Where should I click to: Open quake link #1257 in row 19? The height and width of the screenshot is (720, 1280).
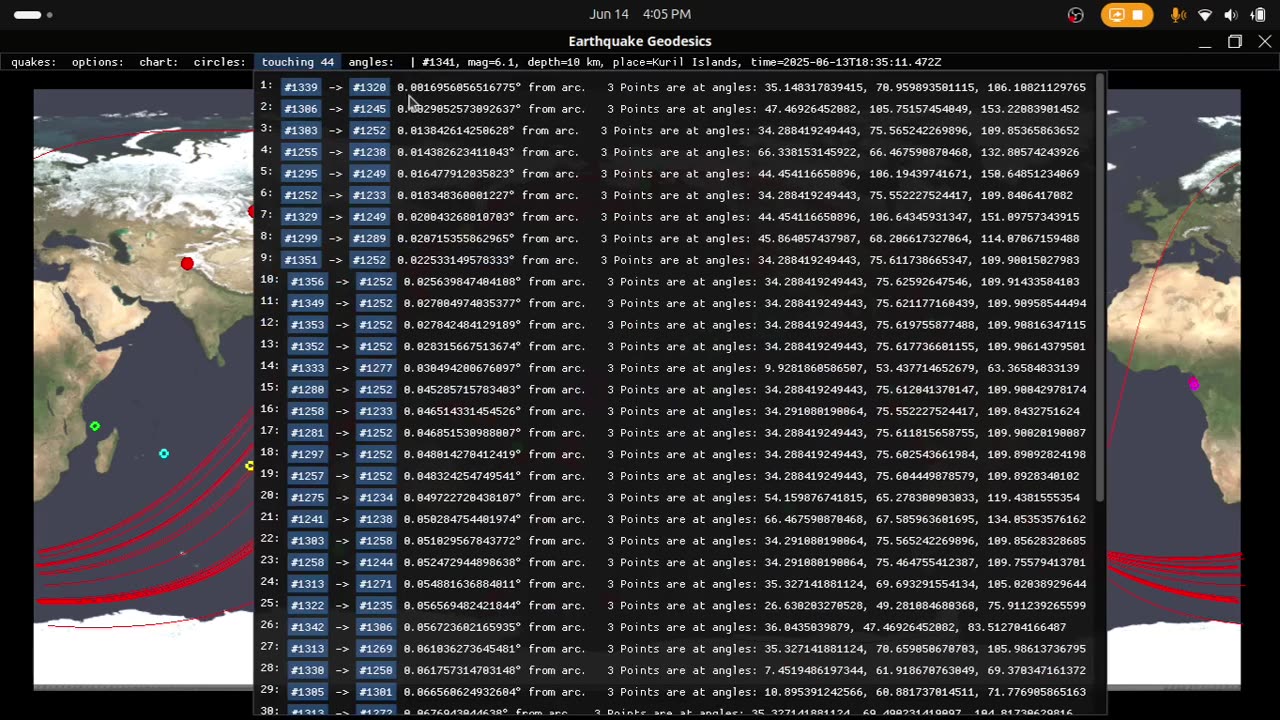(x=307, y=476)
